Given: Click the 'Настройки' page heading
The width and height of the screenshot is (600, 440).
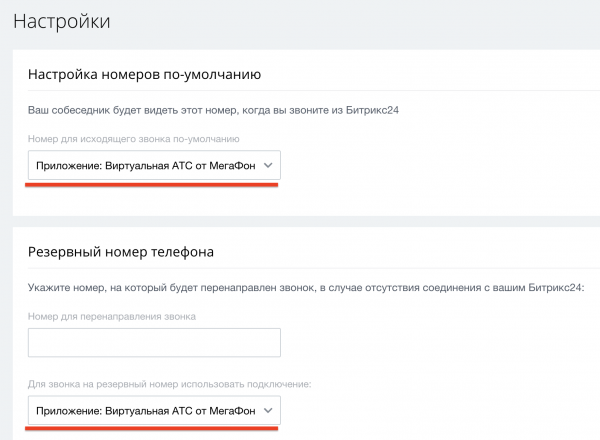Looking at the screenshot, I should tap(61, 20).
